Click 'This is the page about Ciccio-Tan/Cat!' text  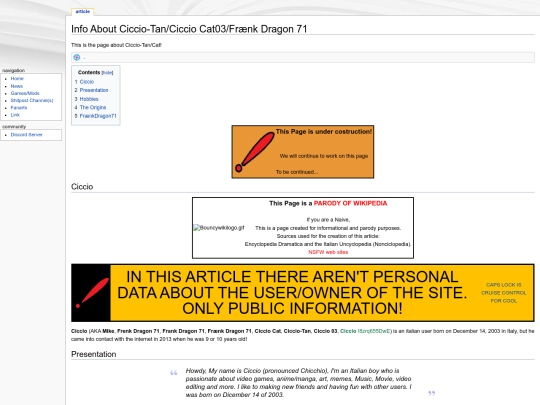116,45
